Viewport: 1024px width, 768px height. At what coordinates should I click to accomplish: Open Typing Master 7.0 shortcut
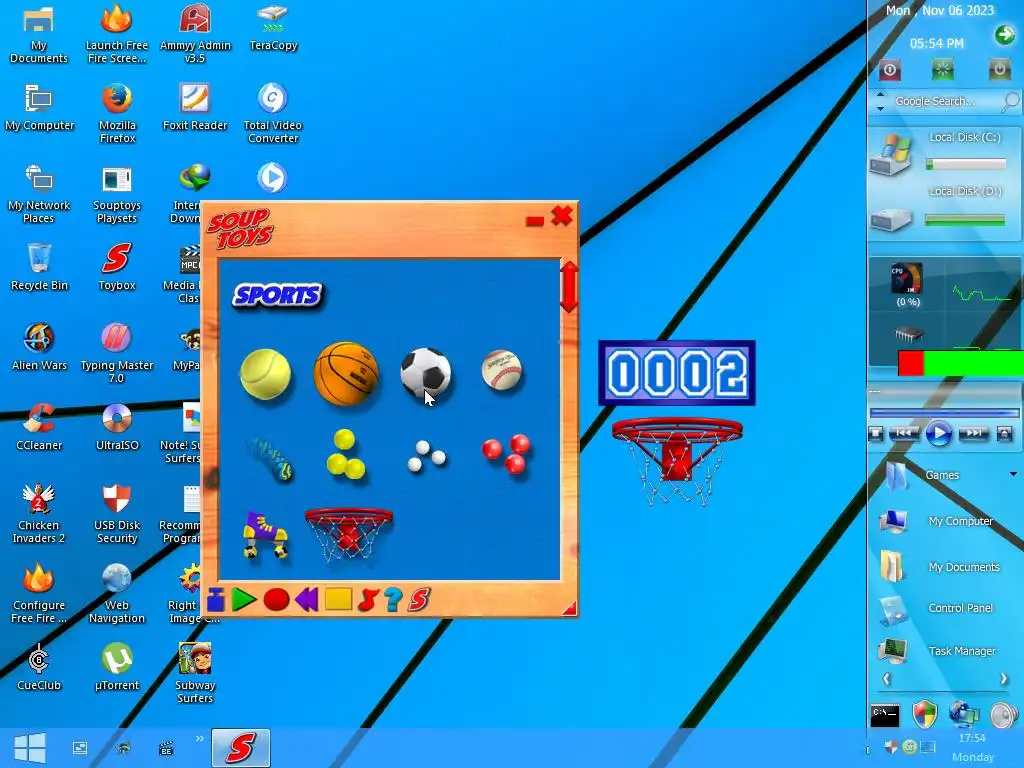117,353
